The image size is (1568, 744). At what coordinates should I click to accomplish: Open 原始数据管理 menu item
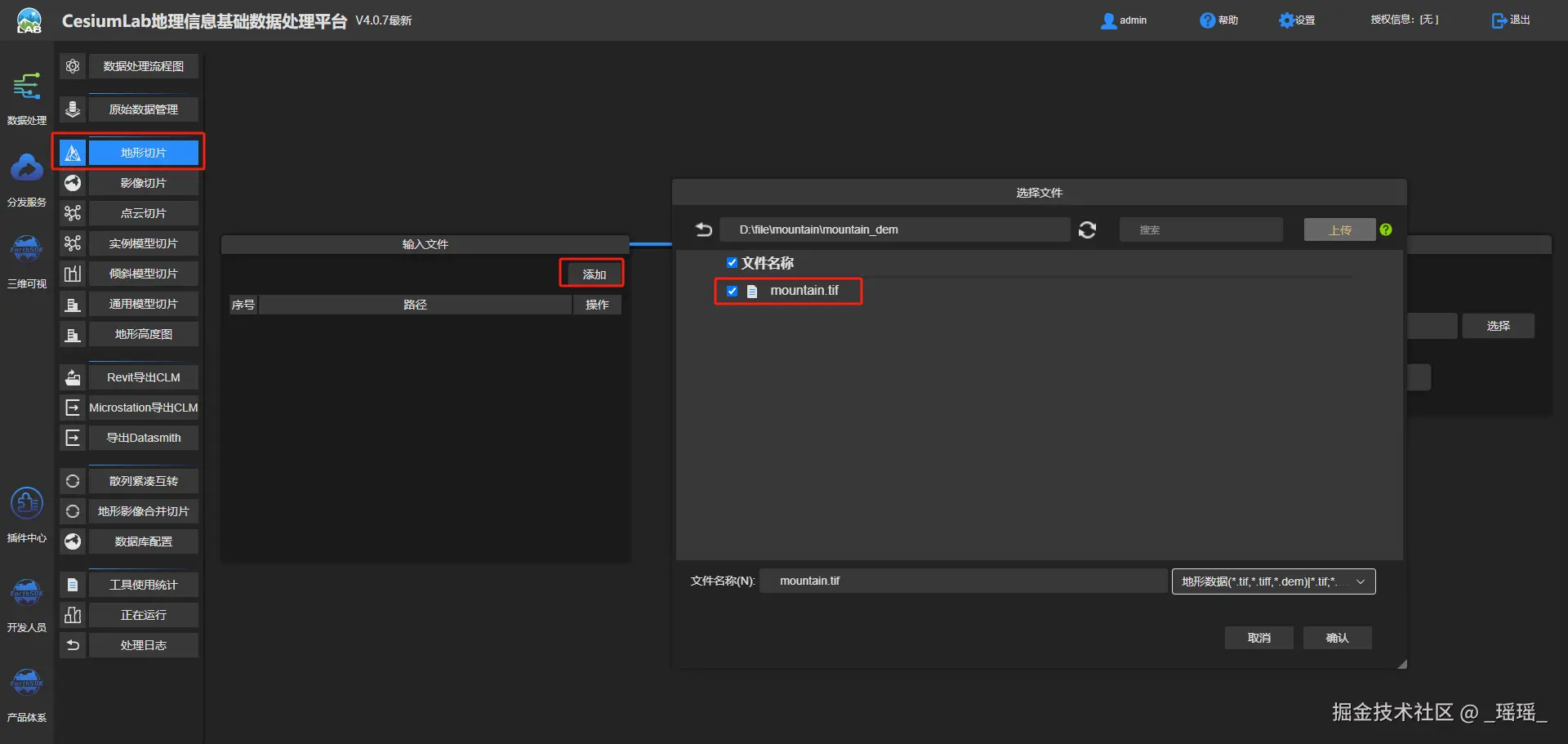click(x=144, y=109)
